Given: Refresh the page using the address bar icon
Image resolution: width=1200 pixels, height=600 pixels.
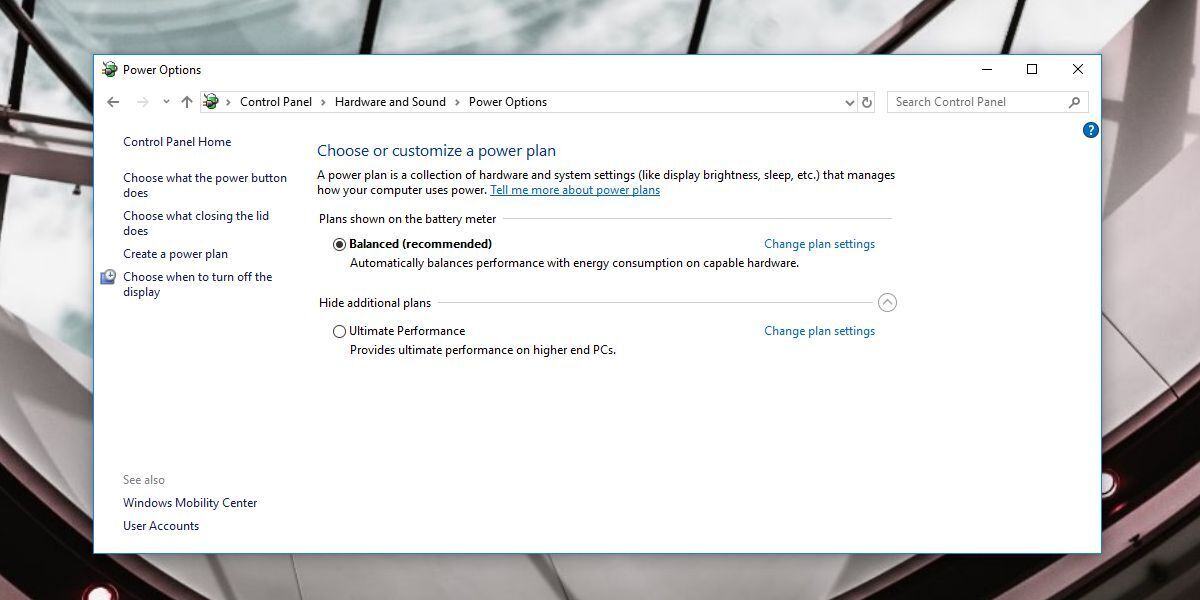Looking at the screenshot, I should 866,101.
